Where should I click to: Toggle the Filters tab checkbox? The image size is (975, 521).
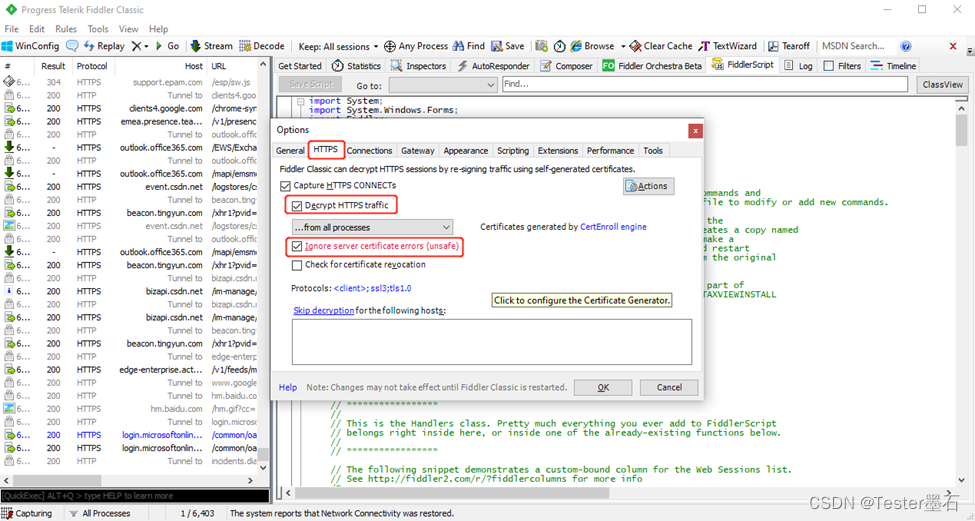(828, 65)
